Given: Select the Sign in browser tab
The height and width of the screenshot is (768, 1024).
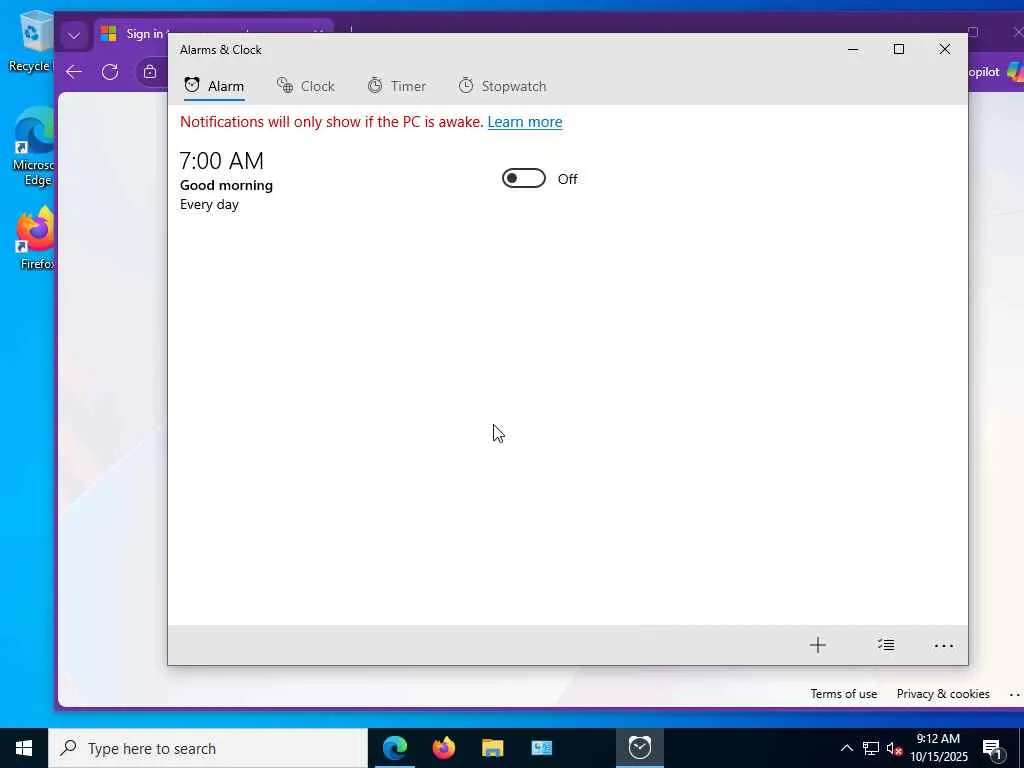Looking at the screenshot, I should 135,34.
